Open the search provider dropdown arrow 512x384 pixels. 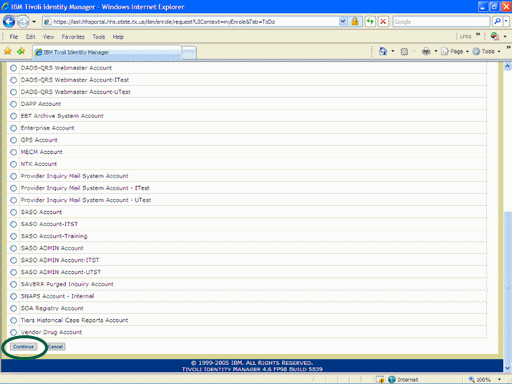506,22
